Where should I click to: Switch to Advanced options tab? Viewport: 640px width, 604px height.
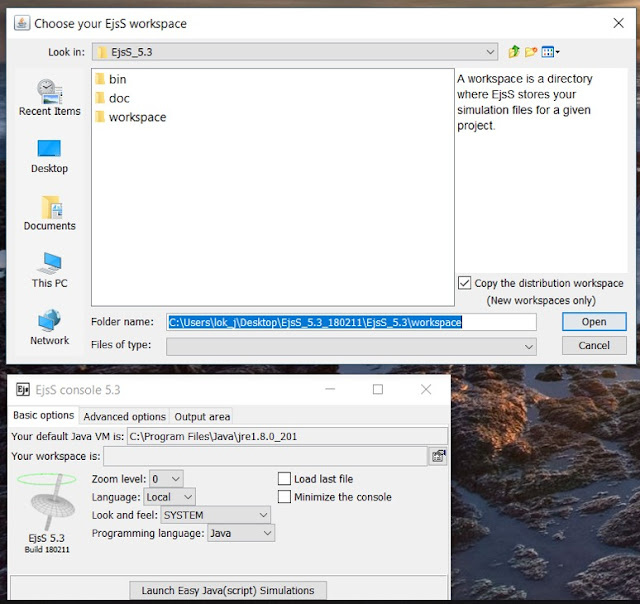[x=124, y=417]
